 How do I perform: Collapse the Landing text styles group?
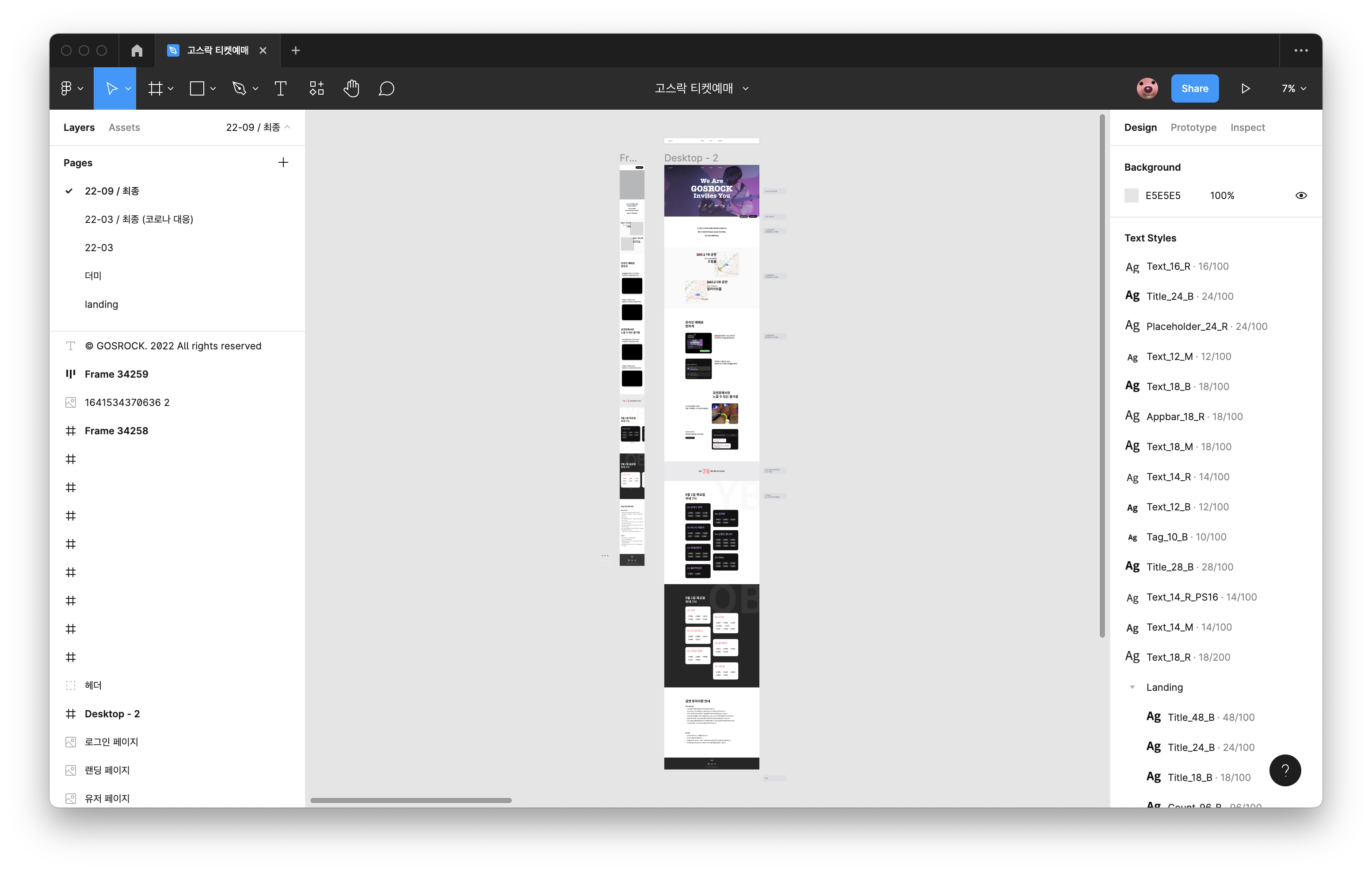1132,687
